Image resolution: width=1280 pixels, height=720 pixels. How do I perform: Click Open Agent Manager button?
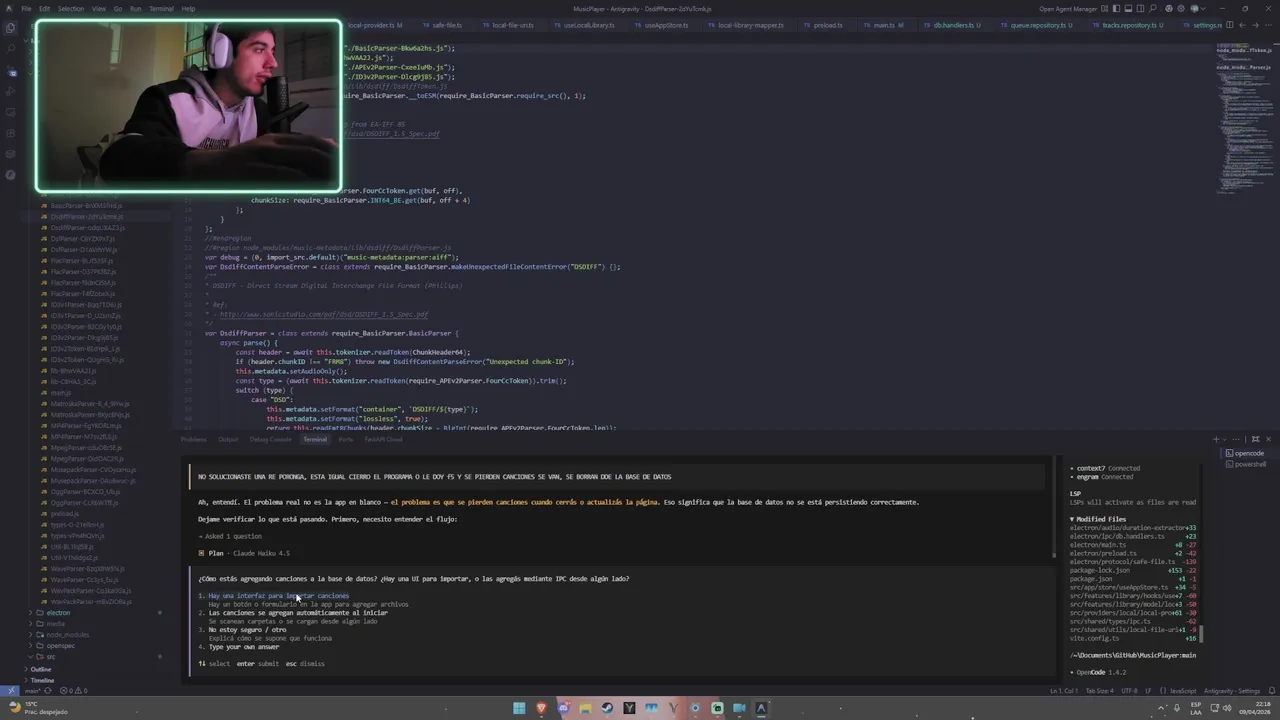pyautogui.click(x=1067, y=9)
